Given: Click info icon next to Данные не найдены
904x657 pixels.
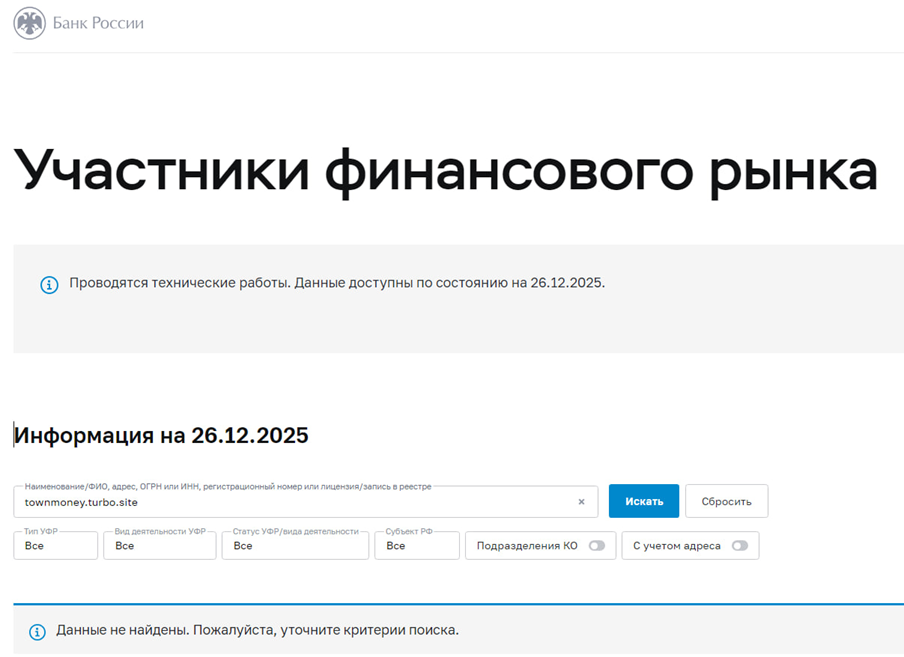Looking at the screenshot, I should (x=37, y=632).
